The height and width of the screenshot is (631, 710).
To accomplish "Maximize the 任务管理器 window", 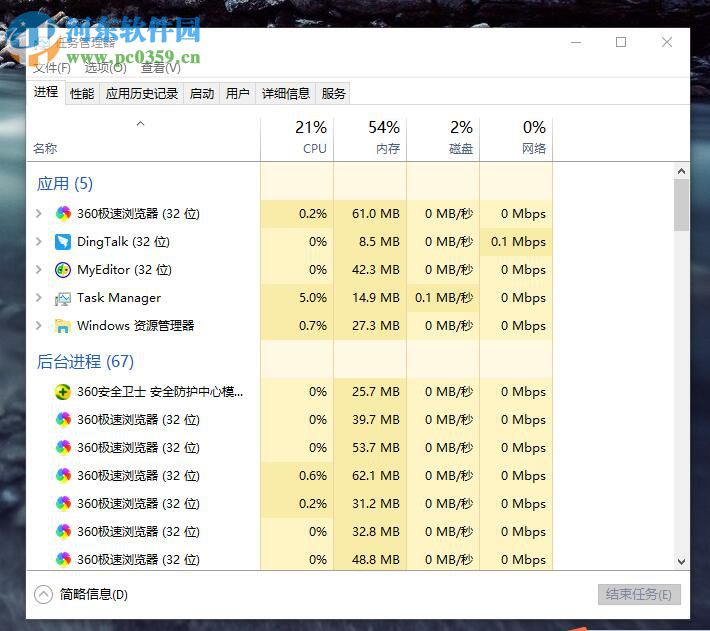I will [x=621, y=43].
